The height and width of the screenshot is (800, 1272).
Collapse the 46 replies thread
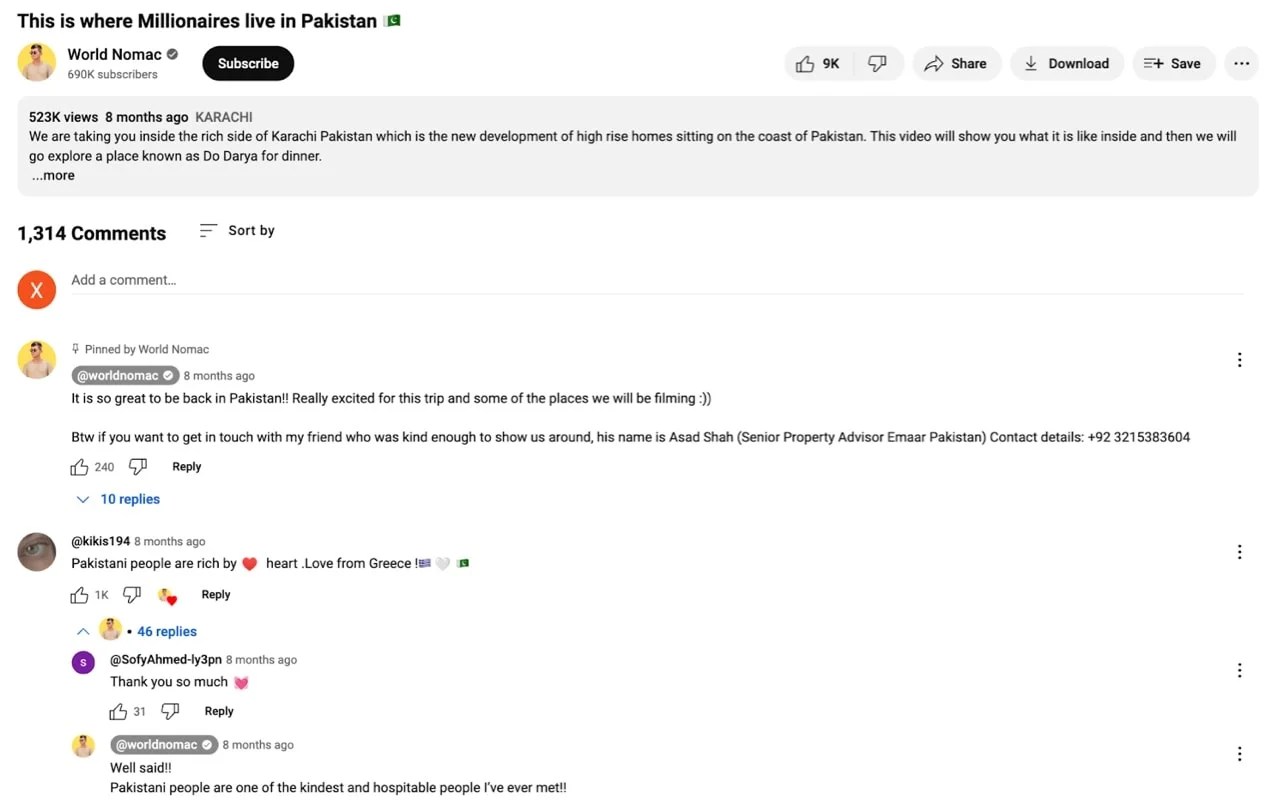tap(84, 632)
